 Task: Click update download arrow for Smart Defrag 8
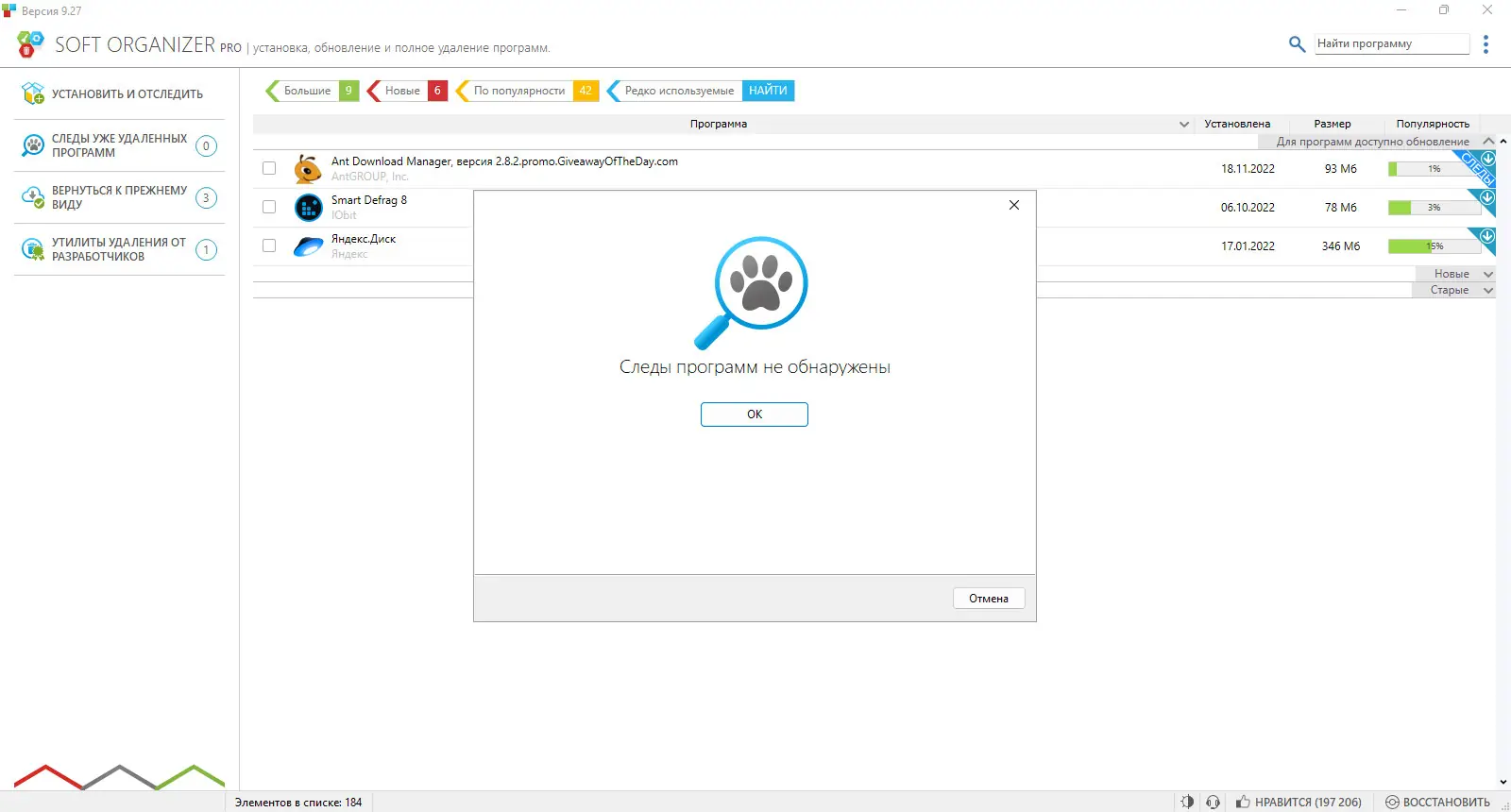(x=1487, y=196)
